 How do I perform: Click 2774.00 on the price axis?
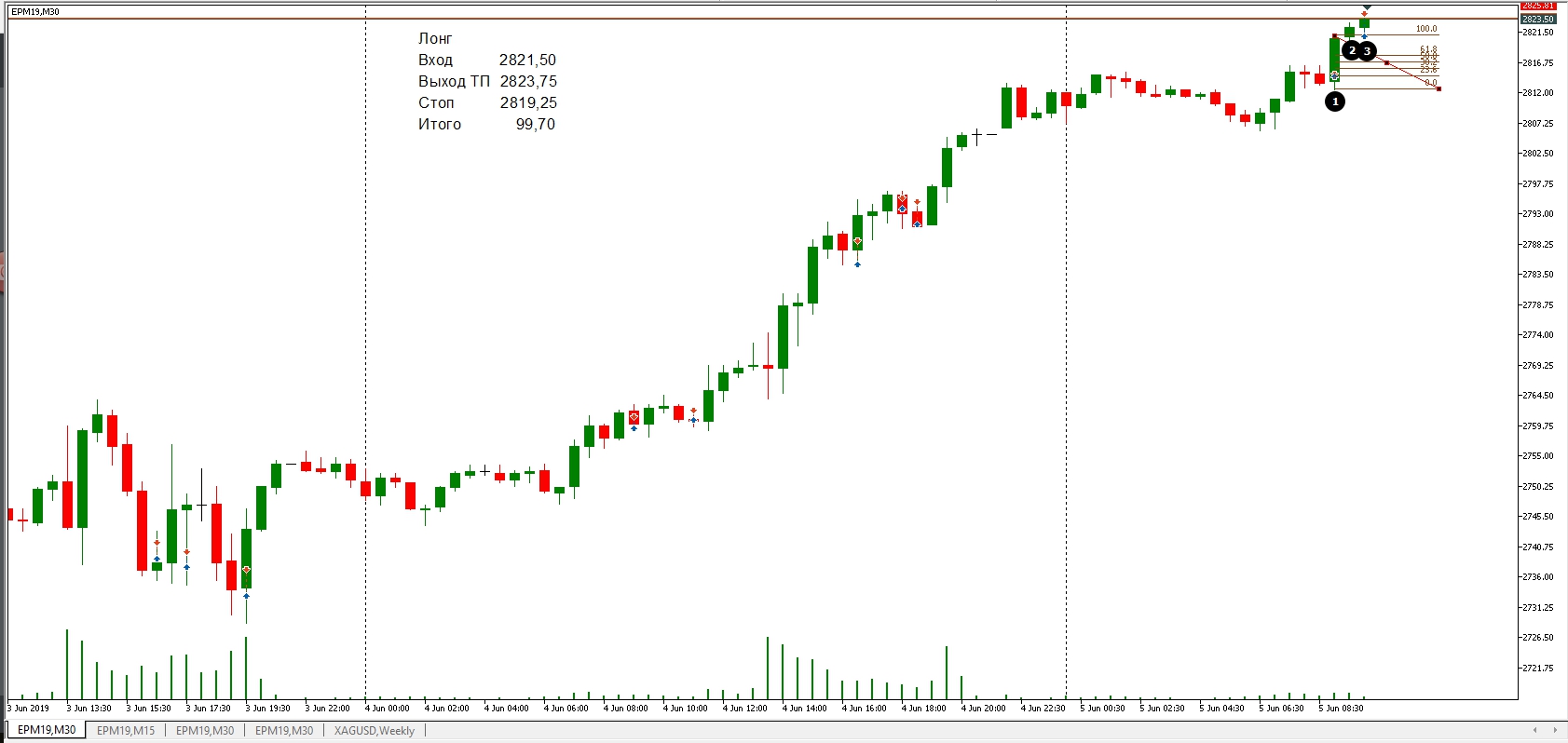[x=1538, y=334]
